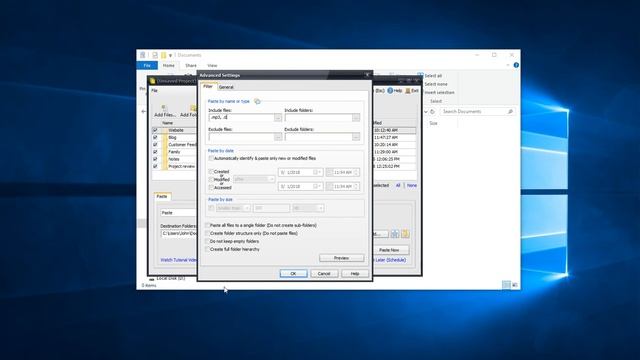This screenshot has height=360, width=640.
Task: Open the View tab in File Explorer
Action: (x=212, y=65)
